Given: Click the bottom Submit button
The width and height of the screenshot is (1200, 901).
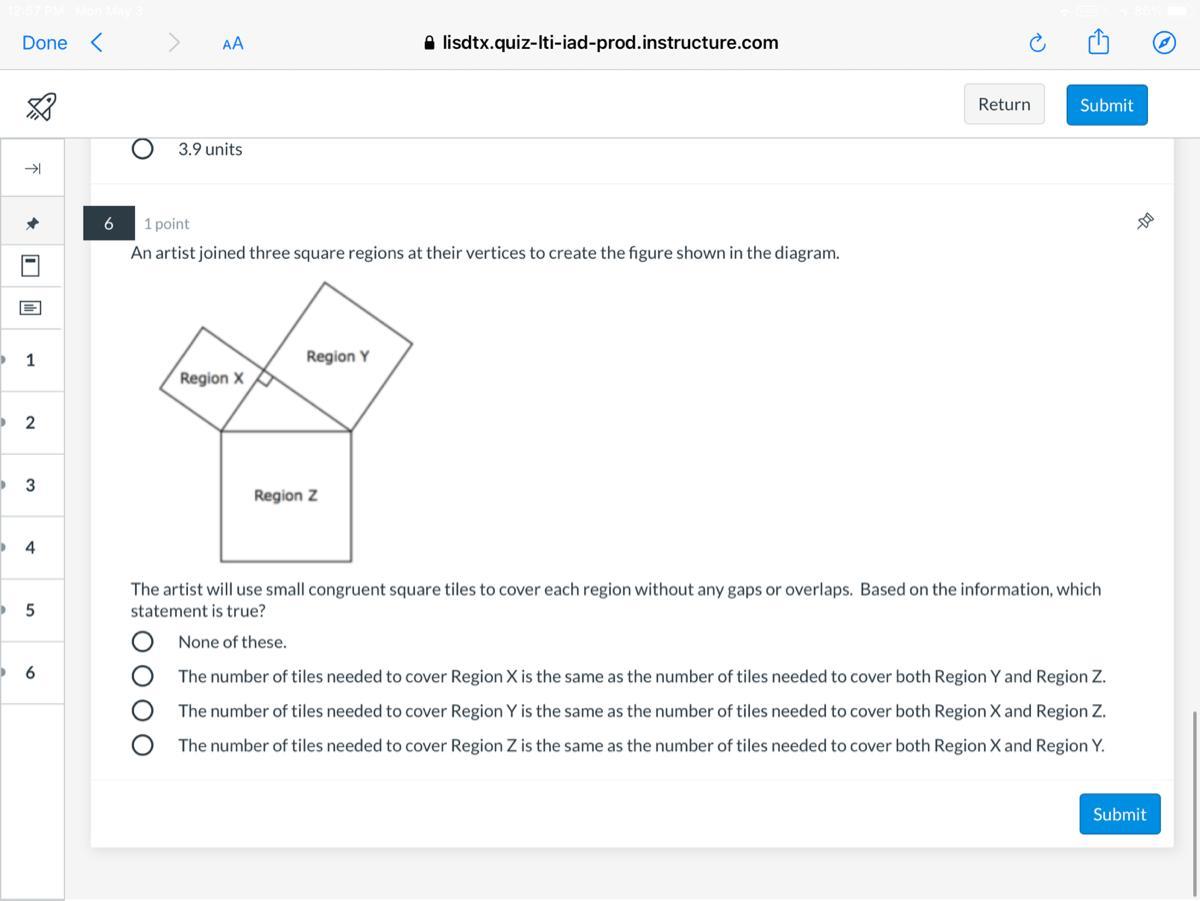Looking at the screenshot, I should tap(1119, 814).
